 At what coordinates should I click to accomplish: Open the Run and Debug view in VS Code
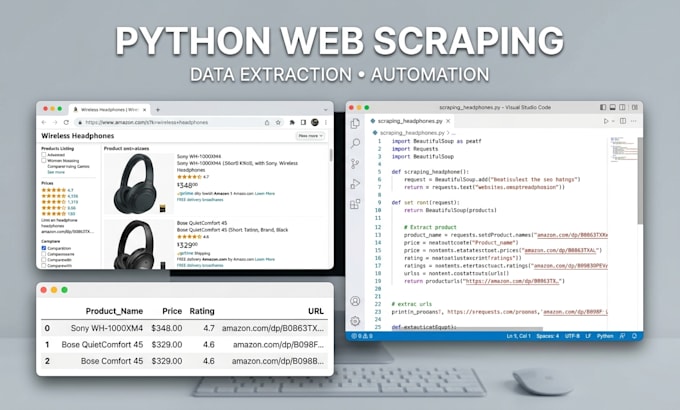tap(355, 184)
